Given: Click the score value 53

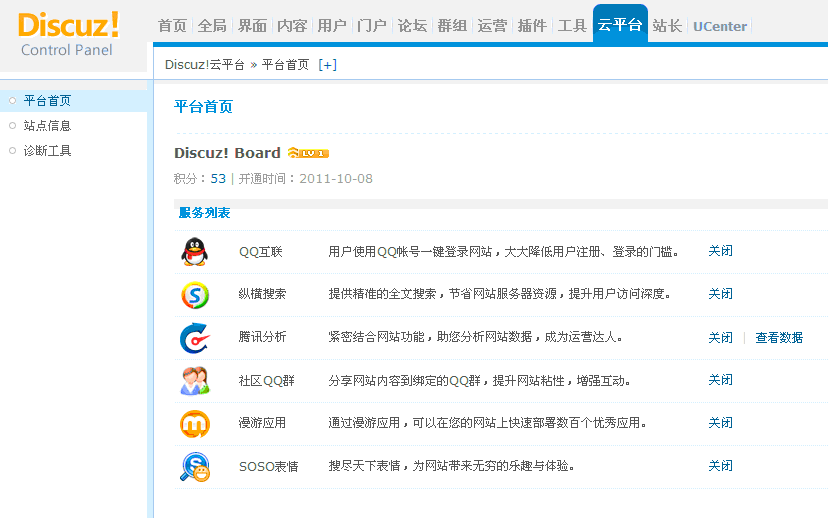Looking at the screenshot, I should (218, 178).
